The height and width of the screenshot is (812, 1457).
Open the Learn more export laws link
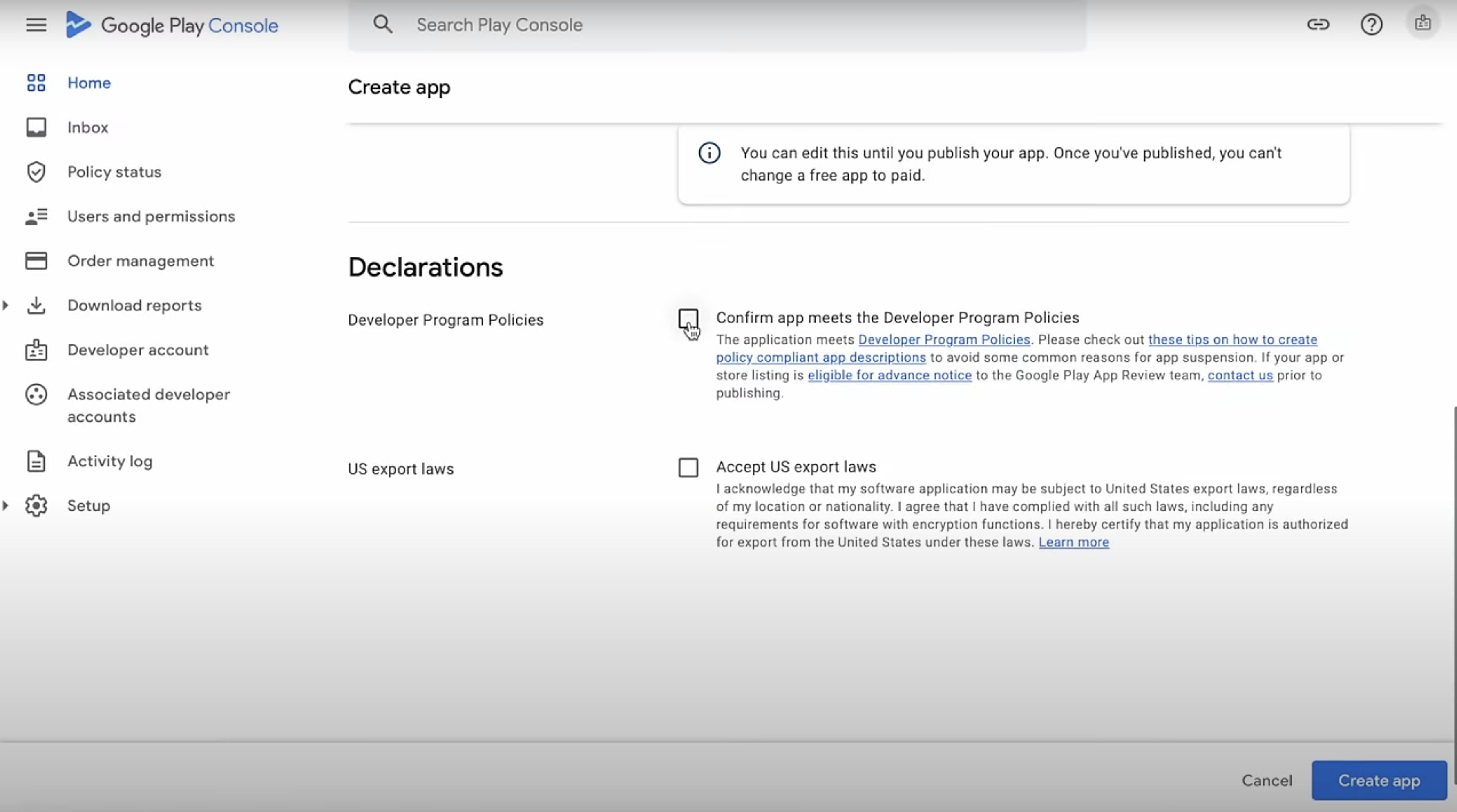1073,542
